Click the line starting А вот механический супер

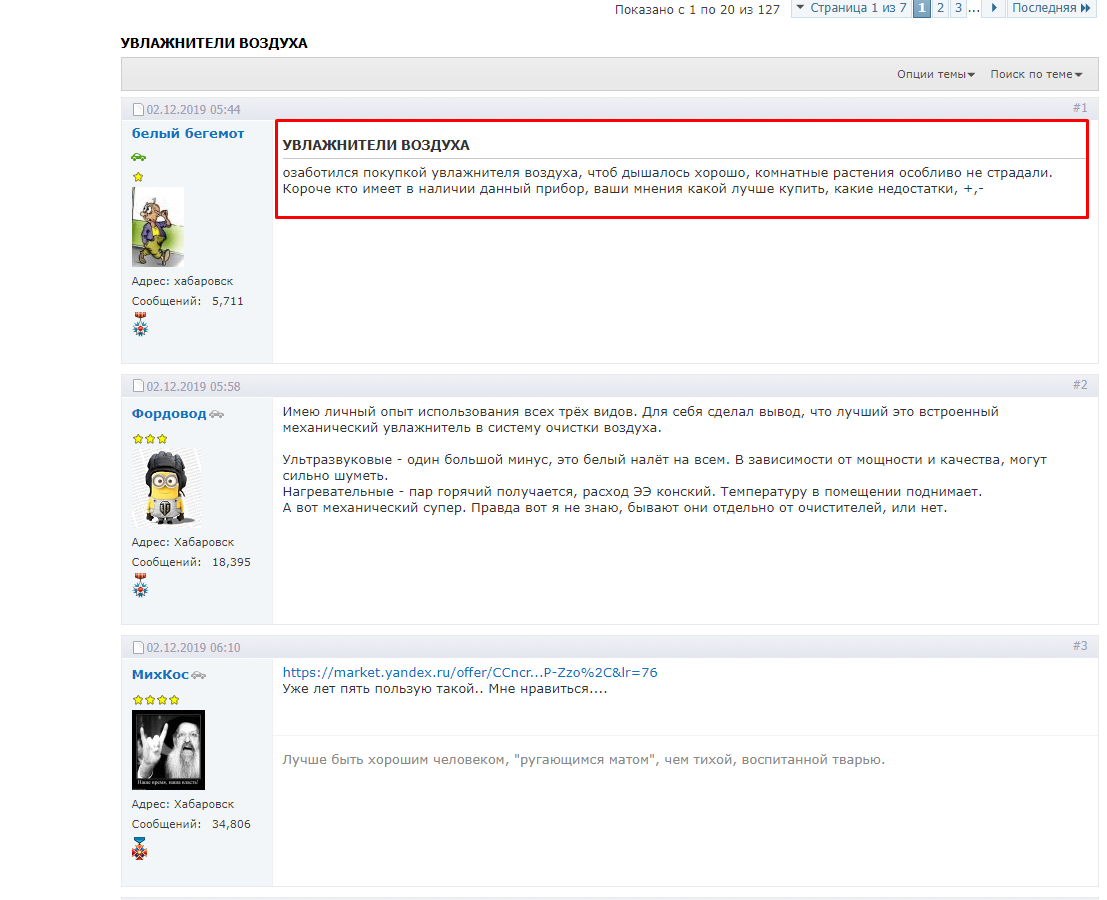tap(614, 508)
